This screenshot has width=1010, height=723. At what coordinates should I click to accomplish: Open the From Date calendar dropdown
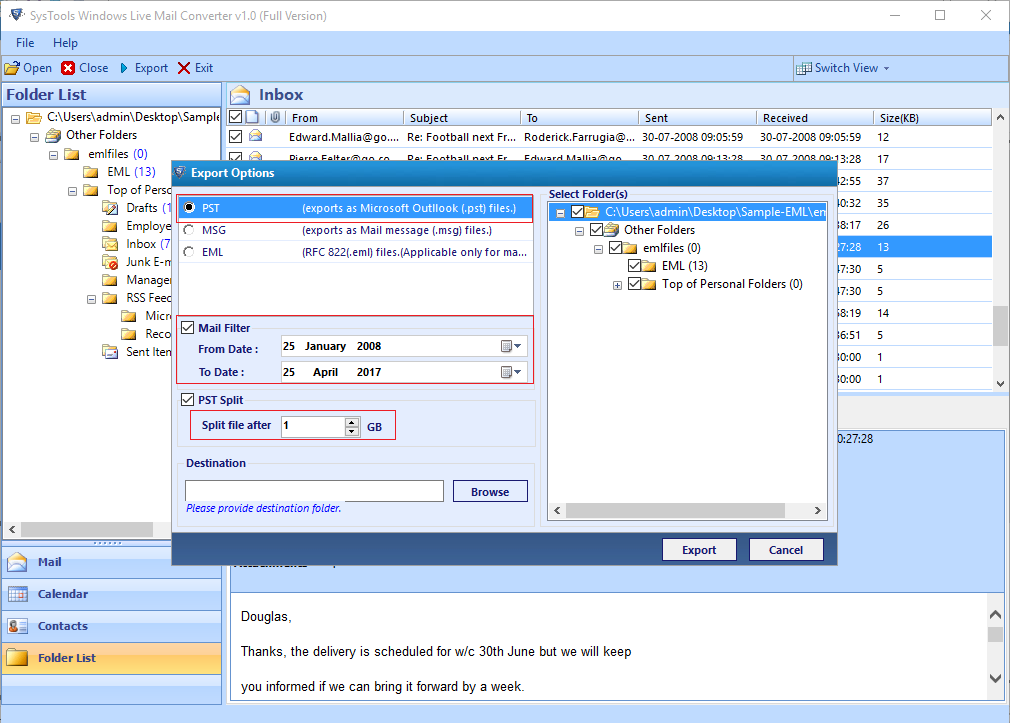pyautogui.click(x=511, y=347)
